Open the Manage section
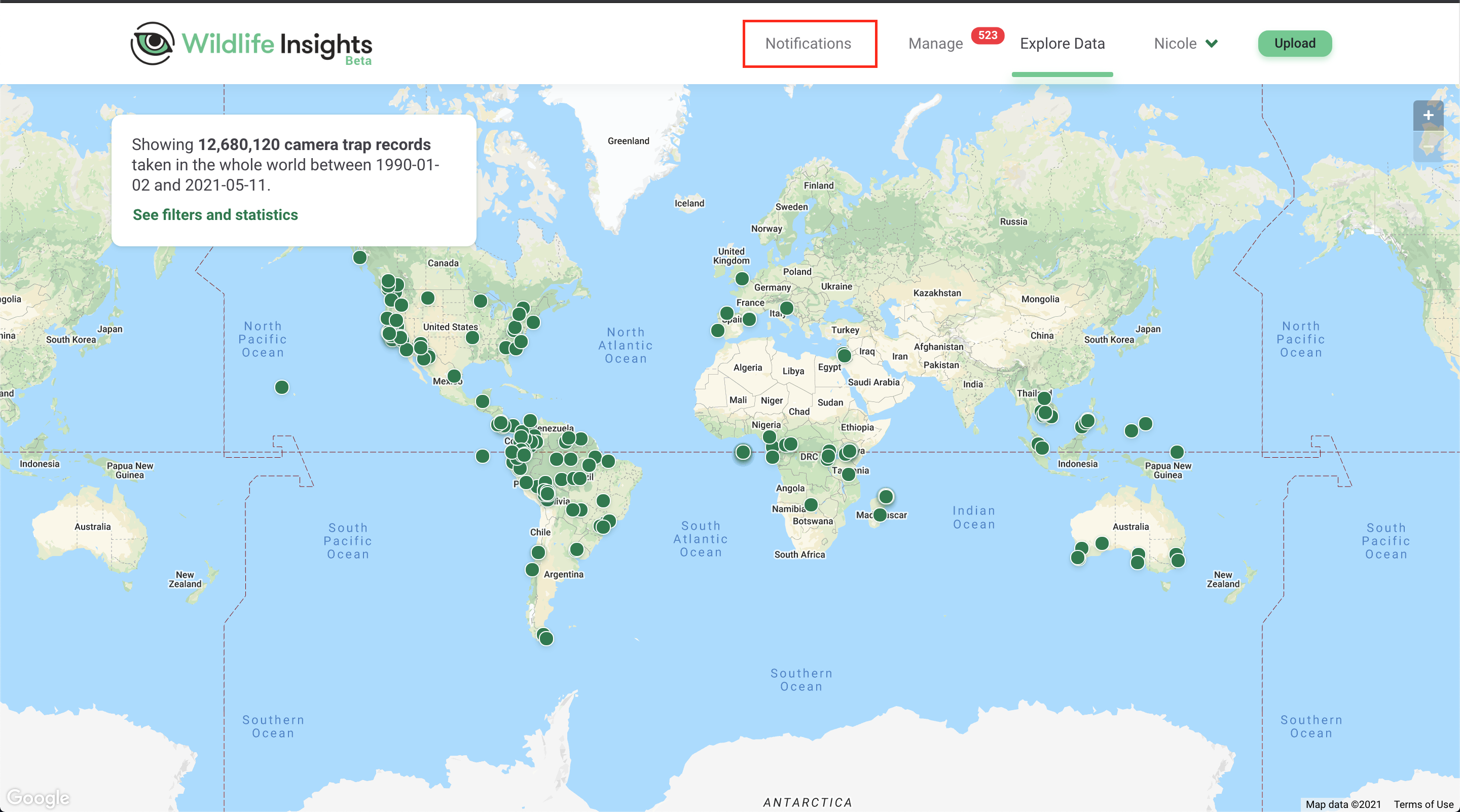This screenshot has height=812, width=1460. (935, 44)
